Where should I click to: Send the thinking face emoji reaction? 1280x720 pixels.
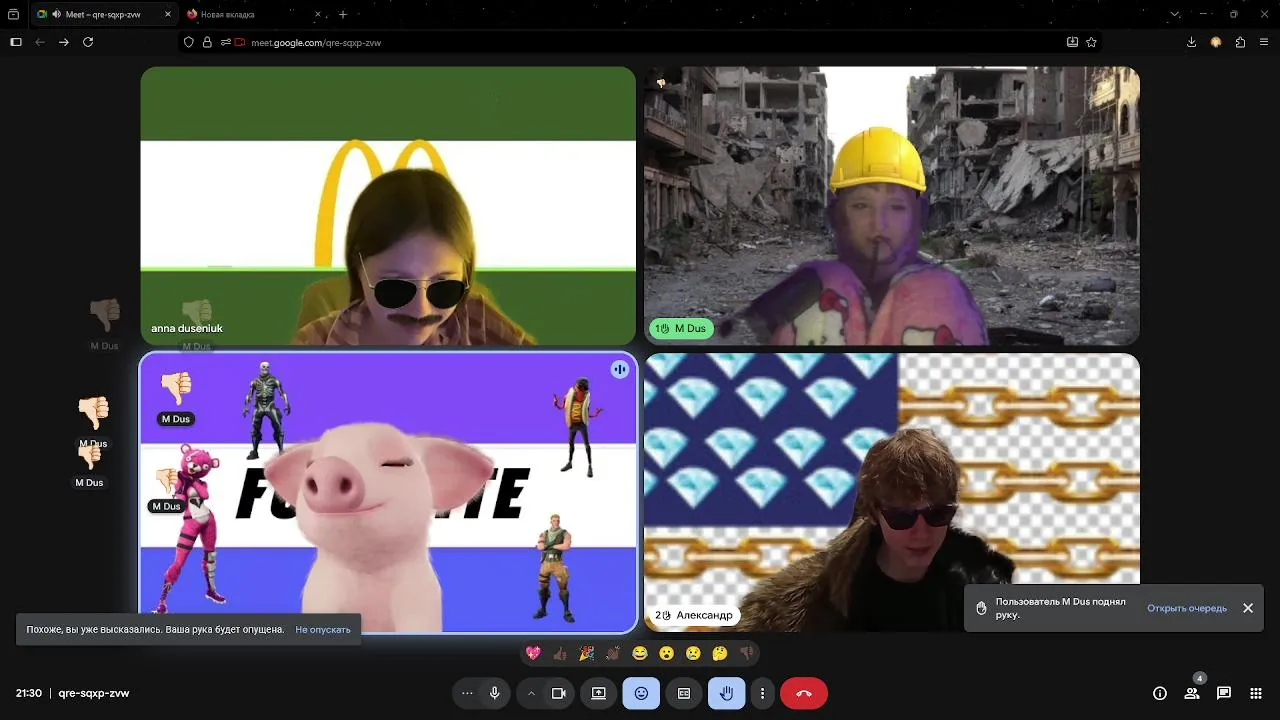click(x=720, y=653)
